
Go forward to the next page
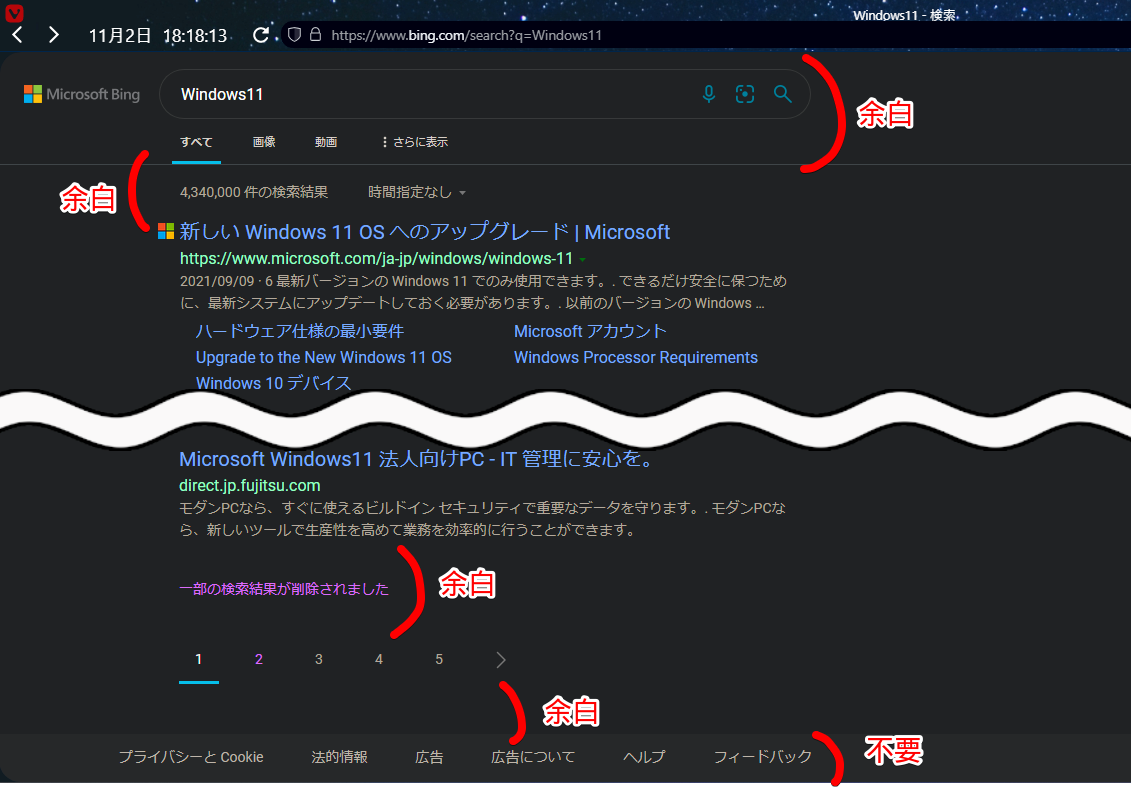[53, 35]
